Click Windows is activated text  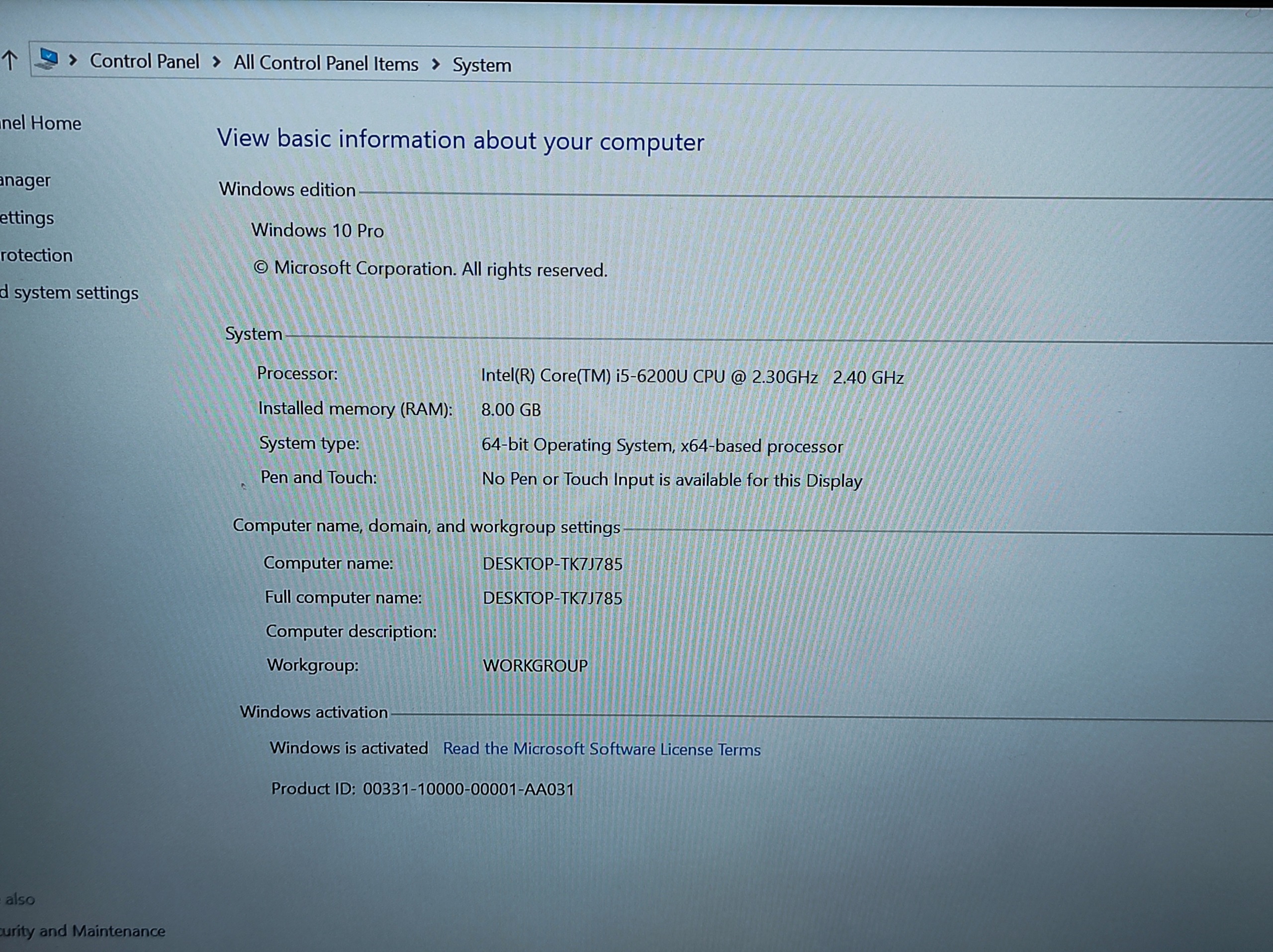pos(349,748)
